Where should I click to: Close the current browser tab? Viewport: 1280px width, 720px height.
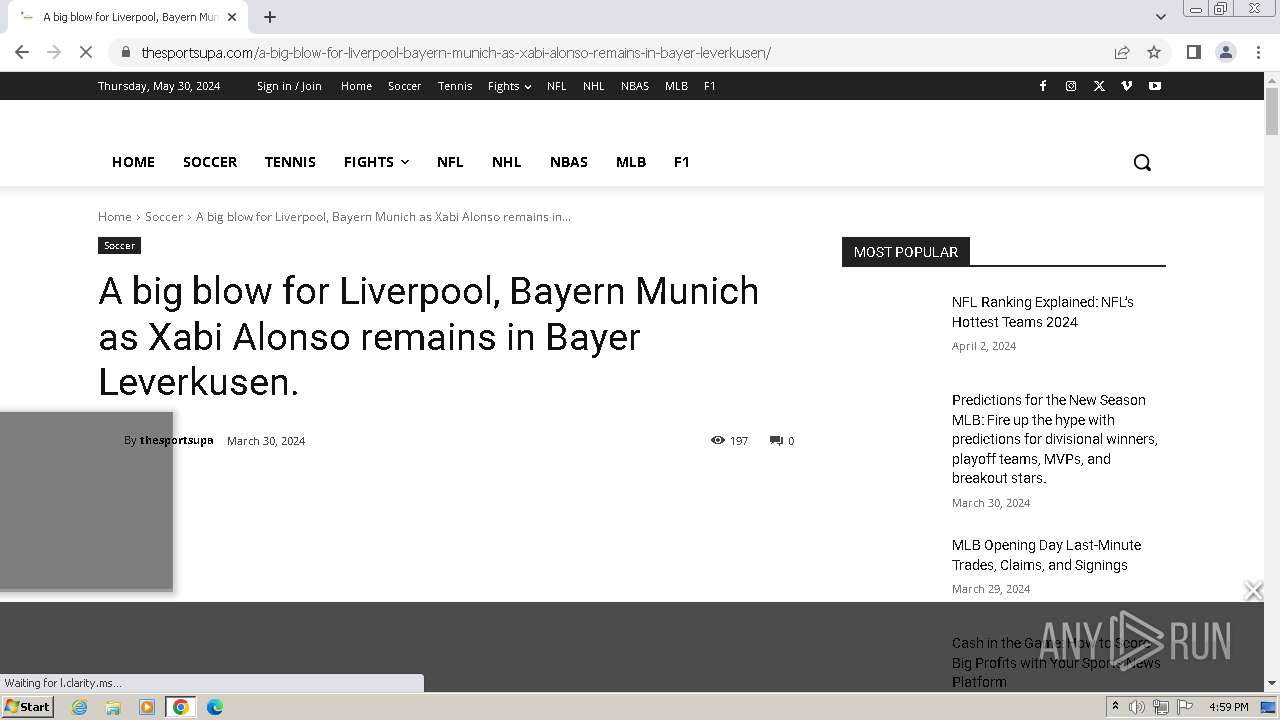coord(232,17)
